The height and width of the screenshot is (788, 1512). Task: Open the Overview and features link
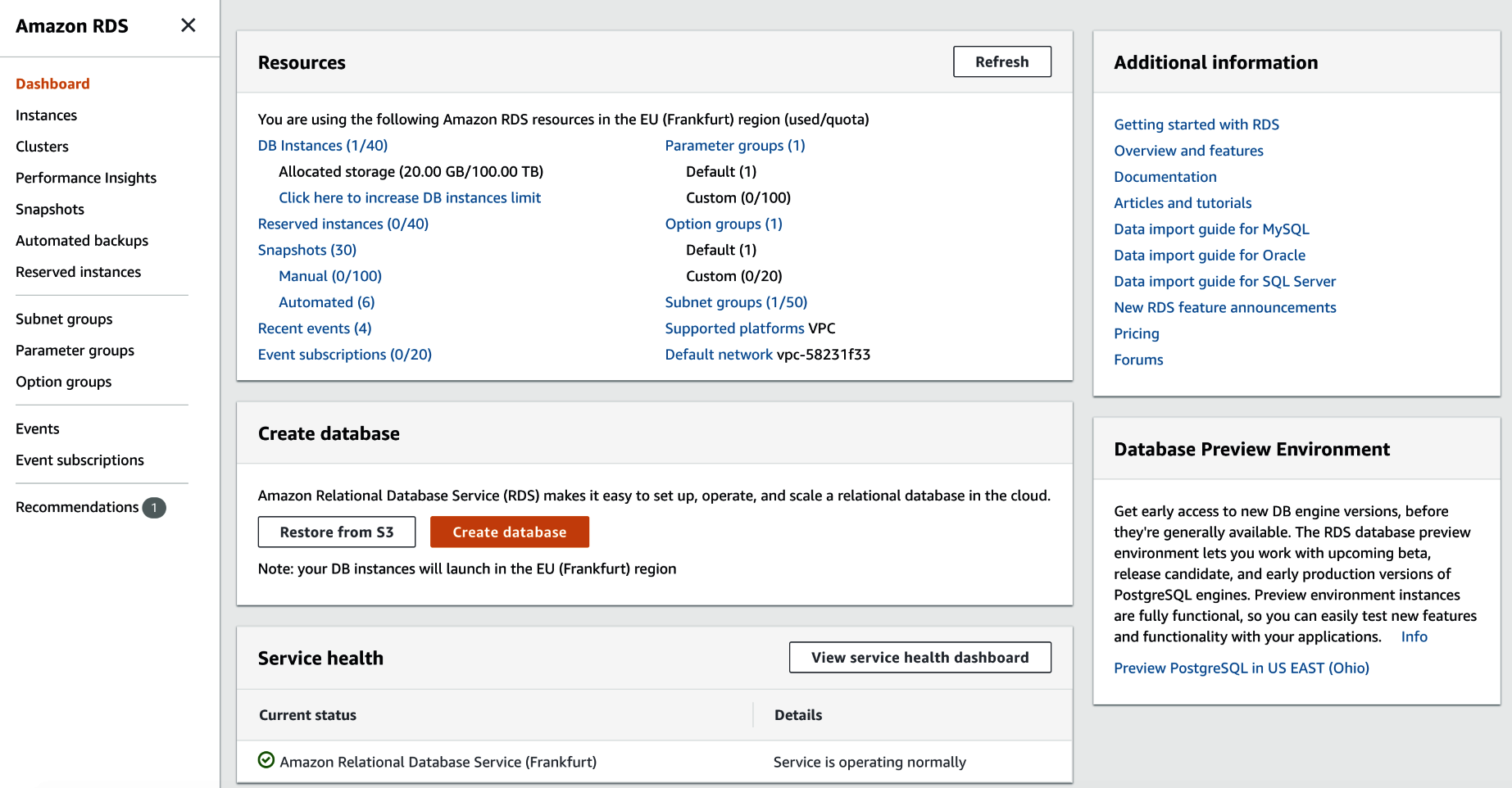[x=1188, y=151]
